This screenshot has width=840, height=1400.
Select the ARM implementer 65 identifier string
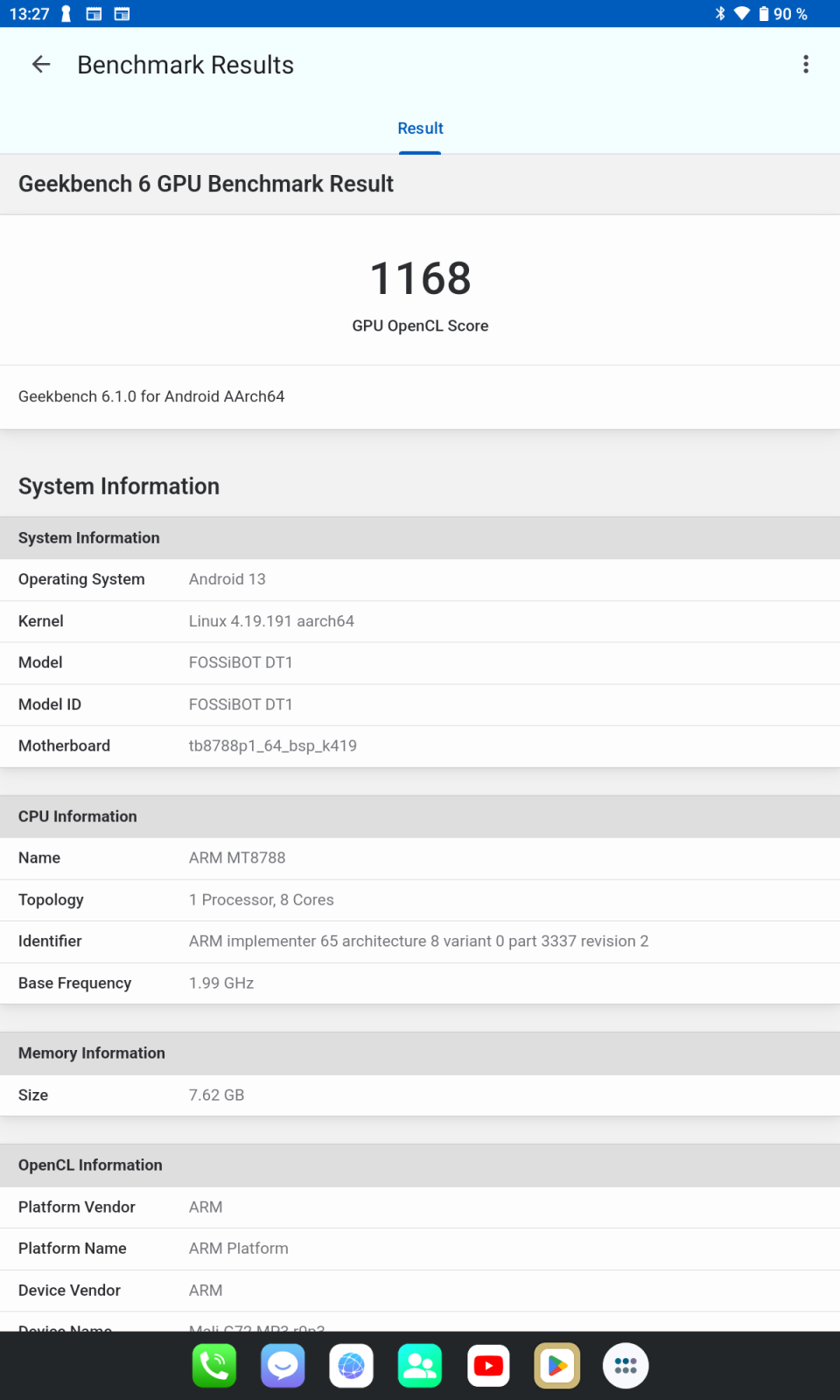click(x=419, y=941)
